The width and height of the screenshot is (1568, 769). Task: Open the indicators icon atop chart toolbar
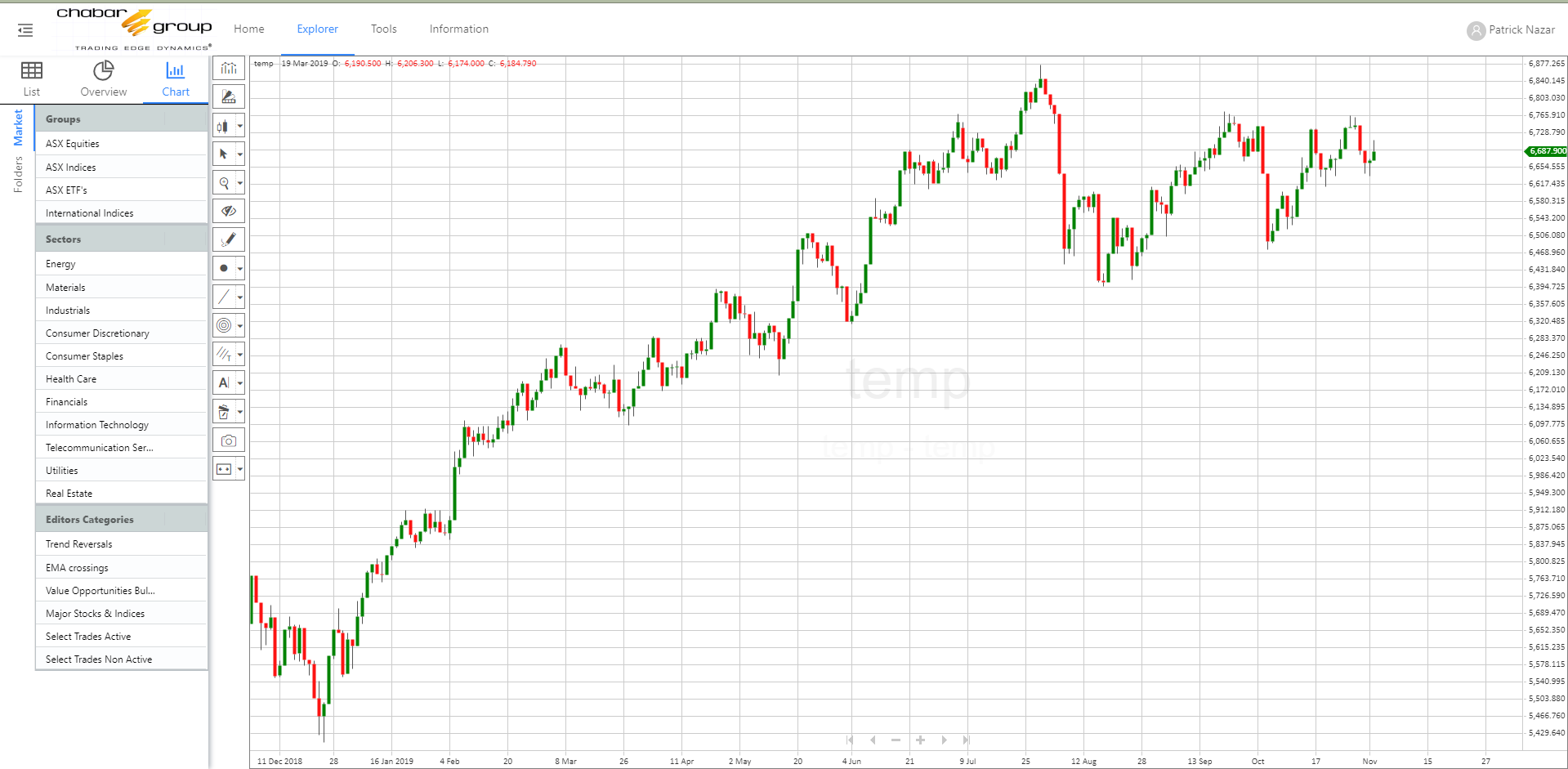pos(228,69)
